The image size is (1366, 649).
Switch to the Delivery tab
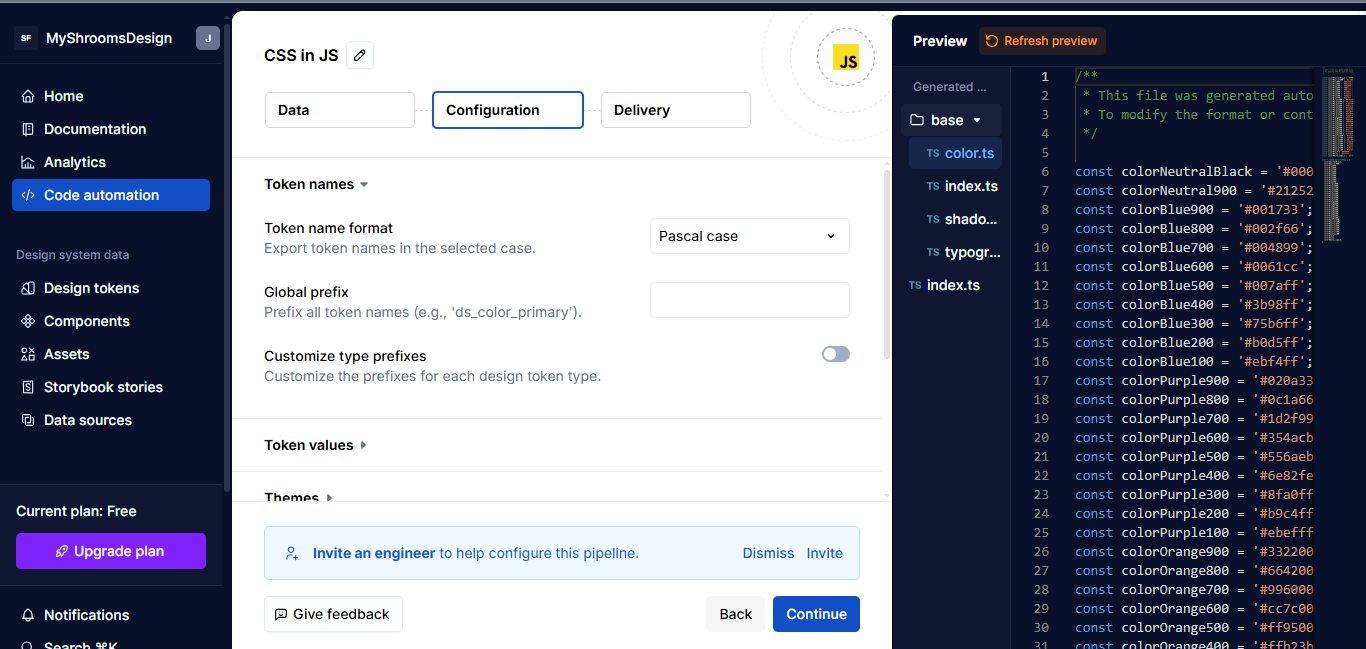[x=675, y=110]
